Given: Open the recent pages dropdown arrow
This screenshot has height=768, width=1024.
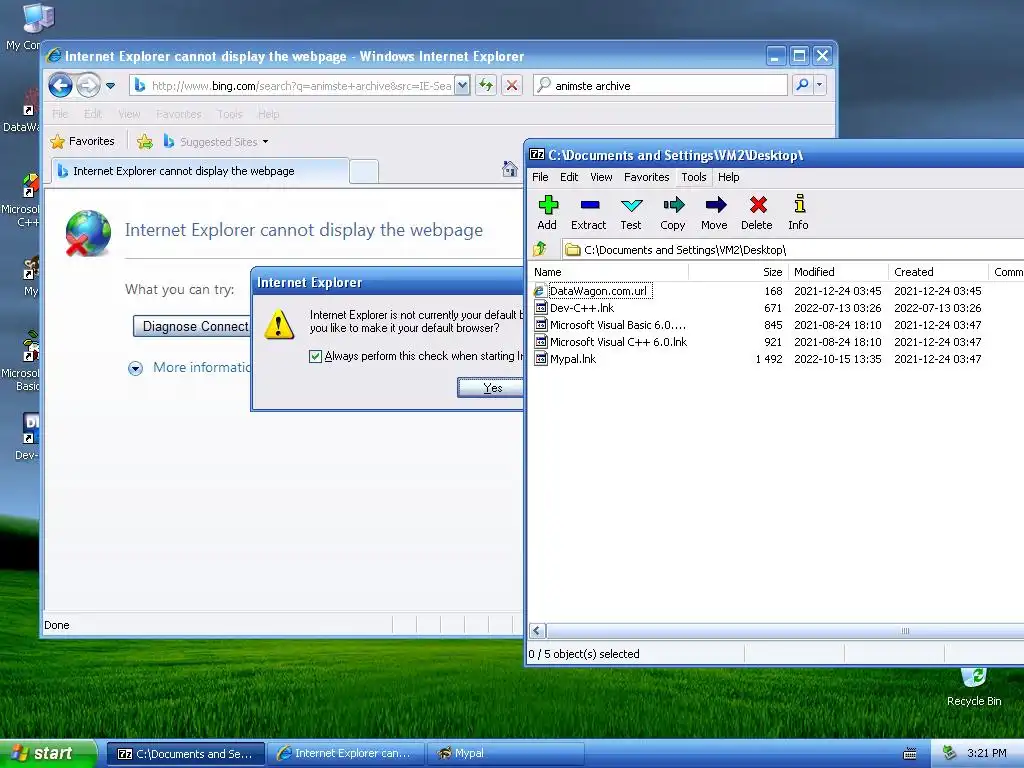Looking at the screenshot, I should 110,86.
